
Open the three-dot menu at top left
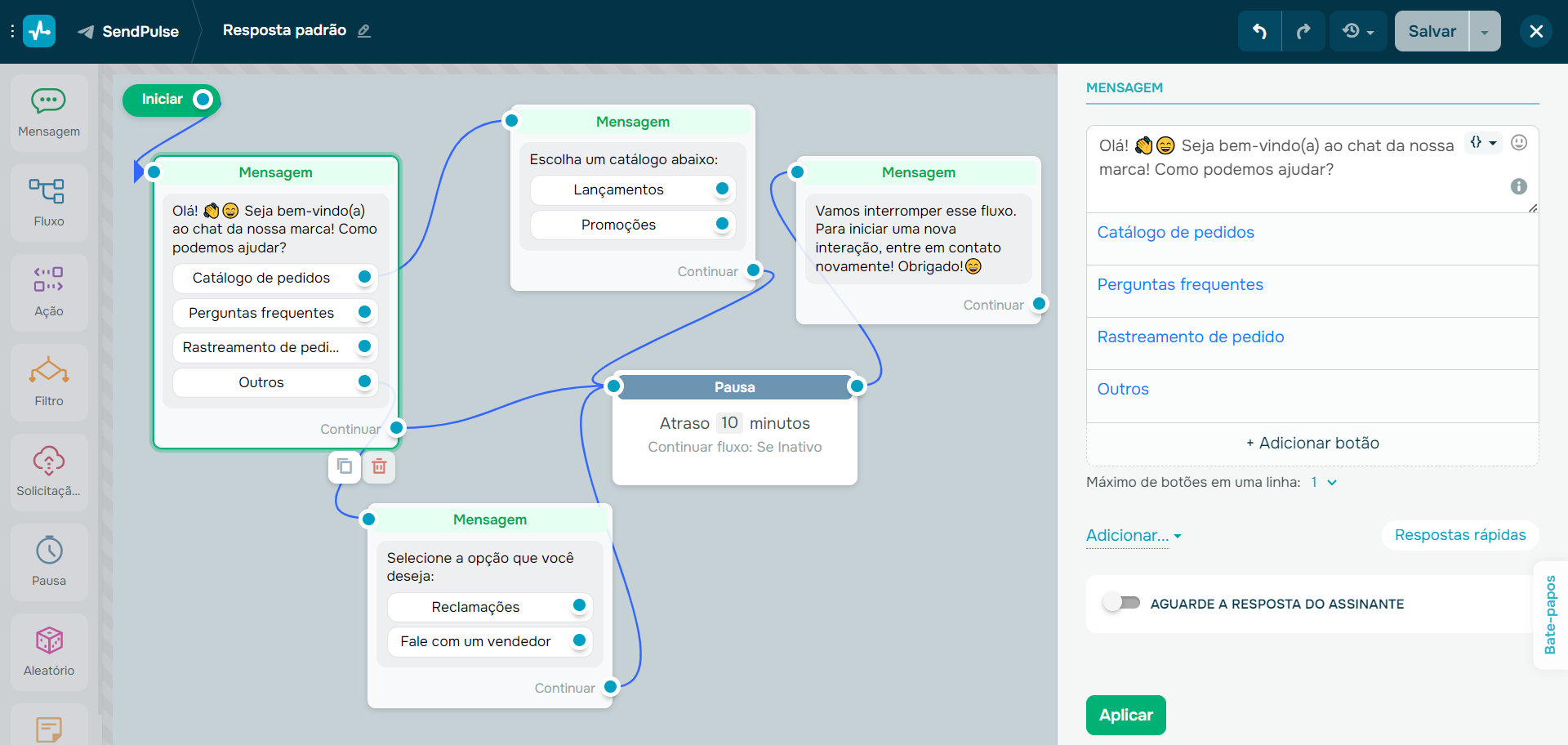pos(12,31)
